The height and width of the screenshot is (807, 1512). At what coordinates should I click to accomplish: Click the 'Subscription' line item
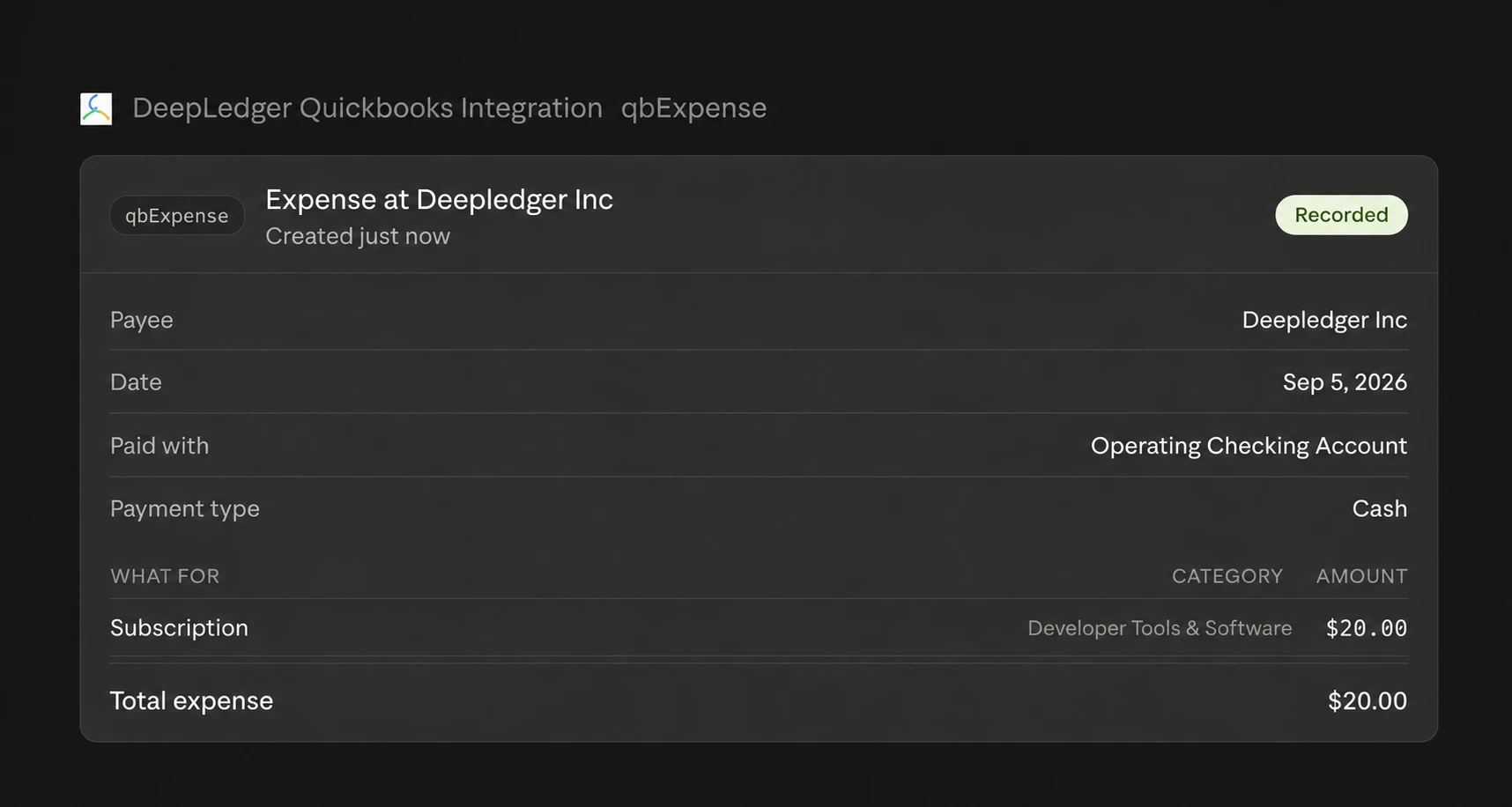pyautogui.click(x=179, y=628)
